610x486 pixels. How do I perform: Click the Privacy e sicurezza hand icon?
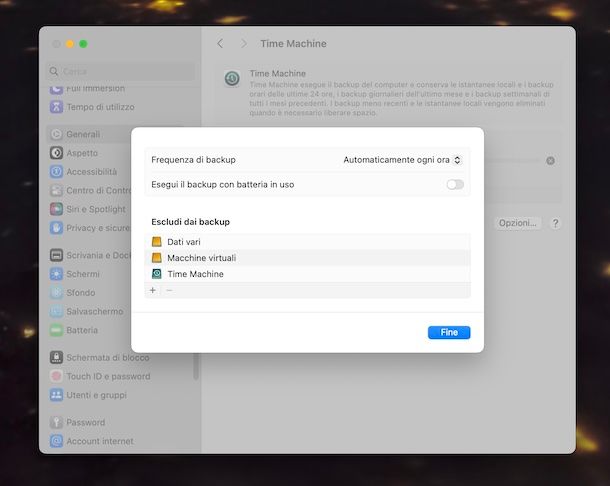56,228
